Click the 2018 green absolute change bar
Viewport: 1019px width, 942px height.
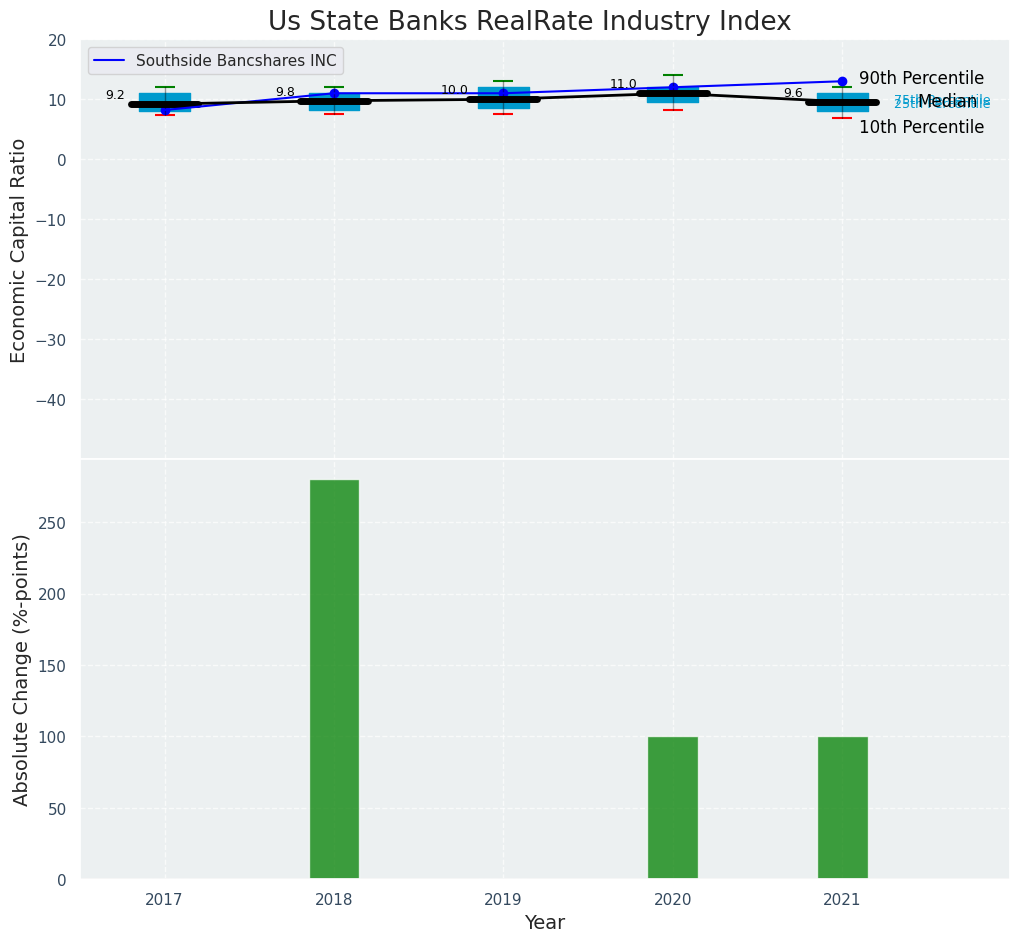point(334,679)
